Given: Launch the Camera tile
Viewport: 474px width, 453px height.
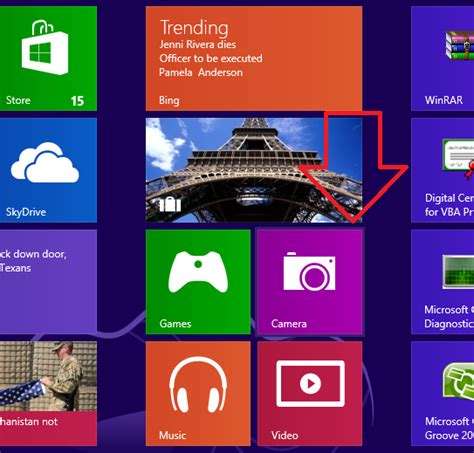Looking at the screenshot, I should (310, 282).
